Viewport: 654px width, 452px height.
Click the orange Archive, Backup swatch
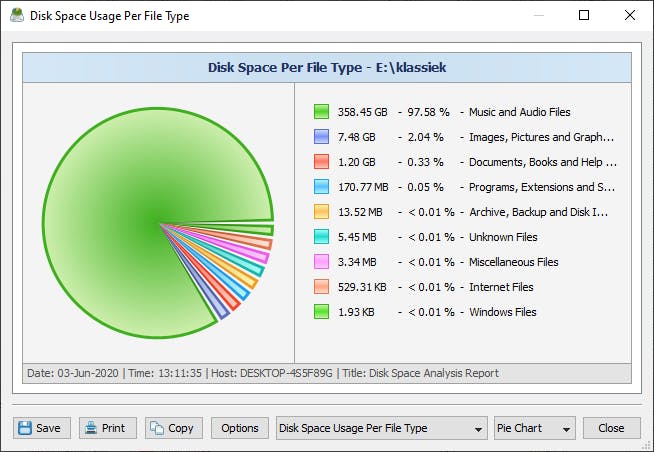click(x=321, y=212)
